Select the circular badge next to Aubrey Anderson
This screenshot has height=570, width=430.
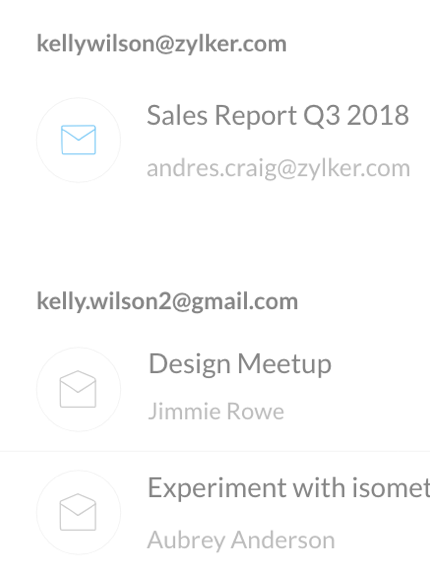(79, 512)
